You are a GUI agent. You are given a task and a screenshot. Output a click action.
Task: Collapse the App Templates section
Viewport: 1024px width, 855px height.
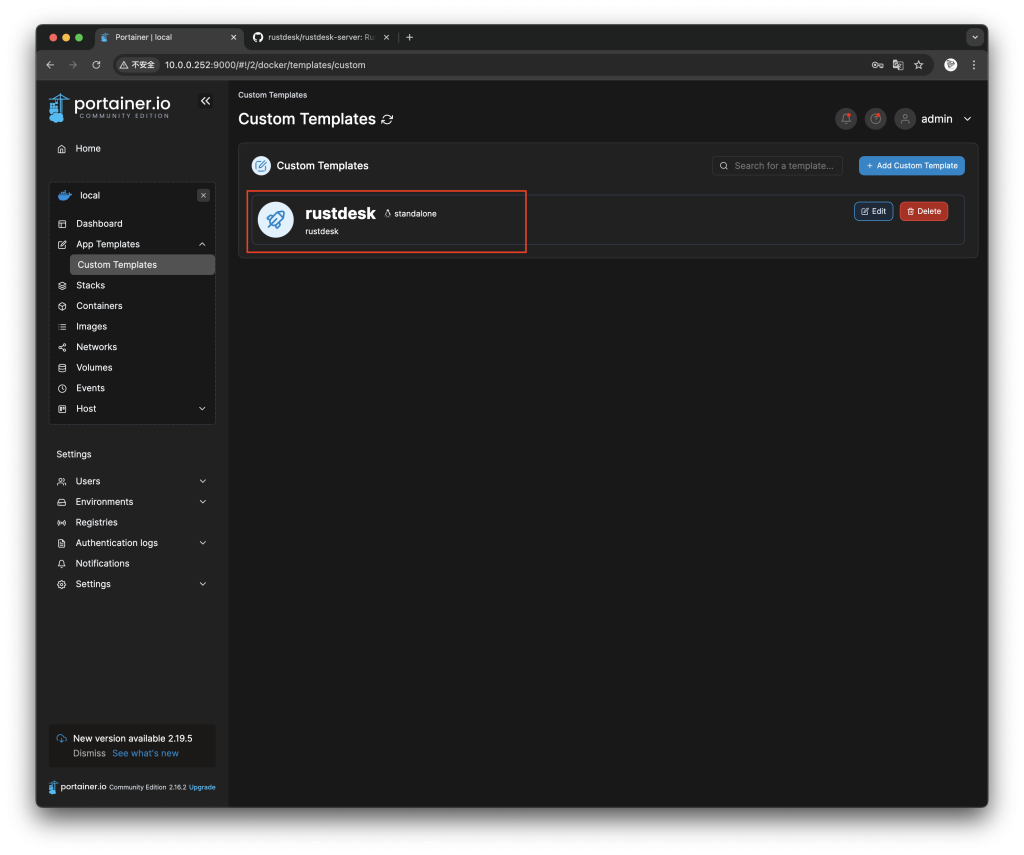coord(202,244)
